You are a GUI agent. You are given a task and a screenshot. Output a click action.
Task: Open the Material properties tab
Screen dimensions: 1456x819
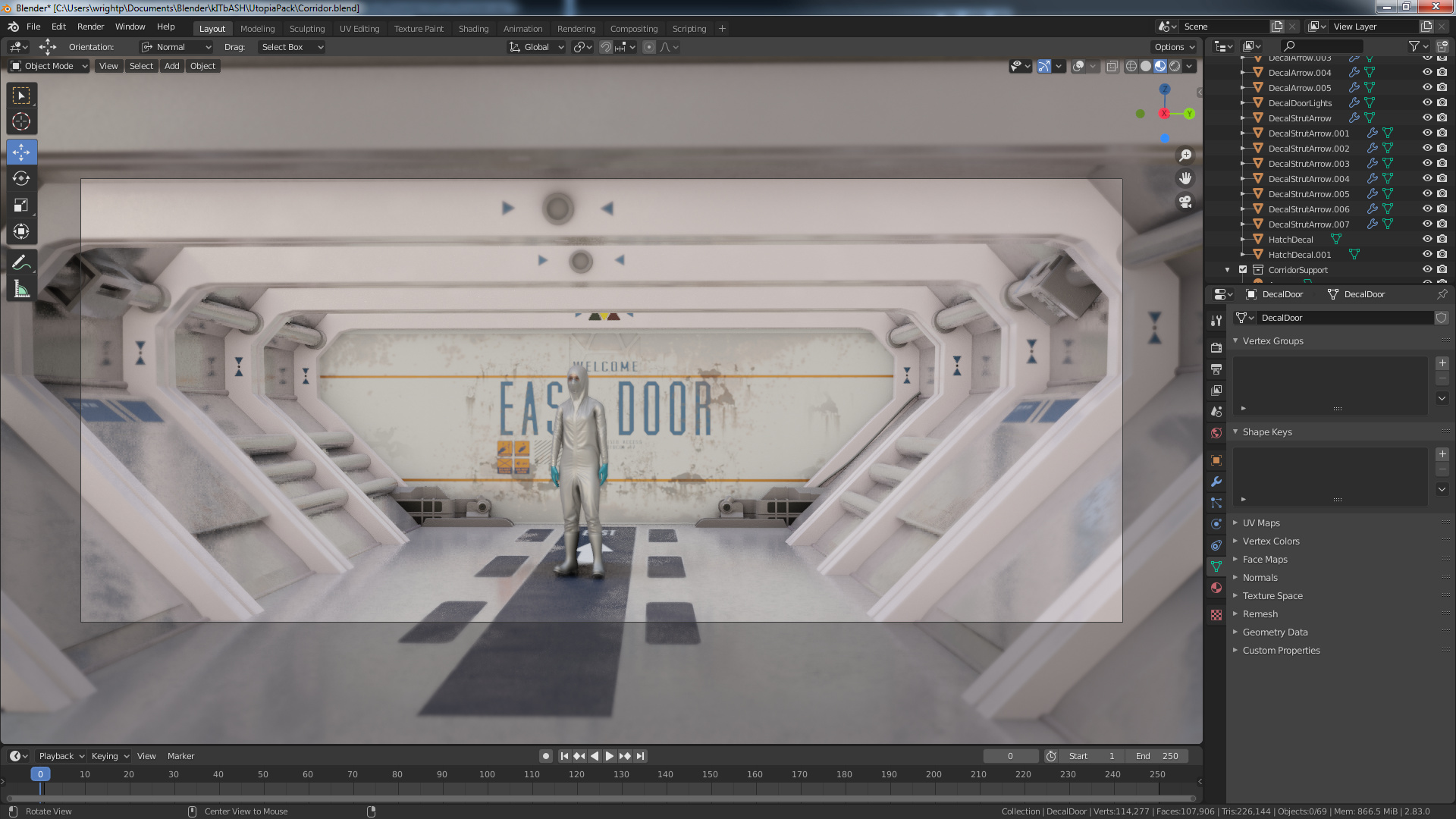[1216, 588]
